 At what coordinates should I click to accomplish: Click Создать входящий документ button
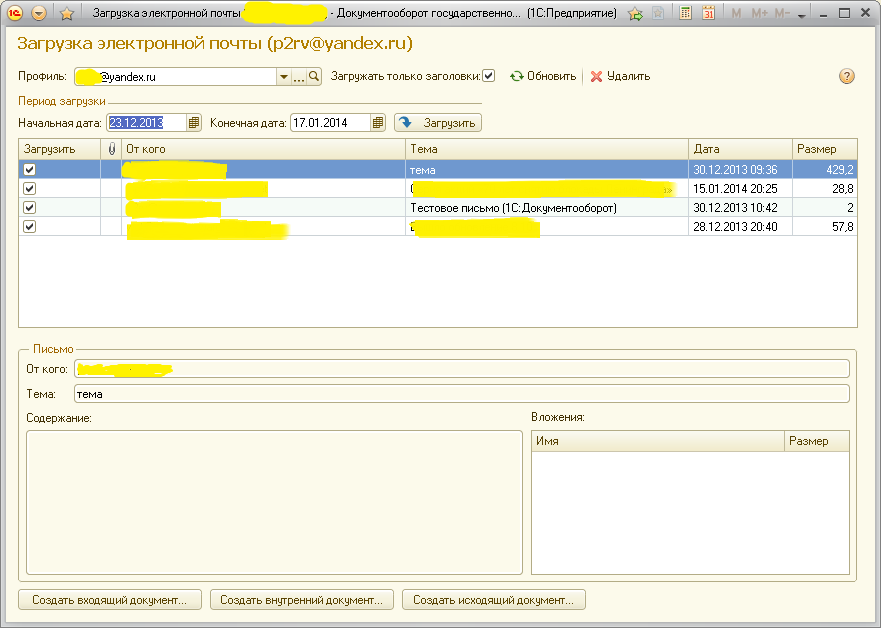(110, 600)
